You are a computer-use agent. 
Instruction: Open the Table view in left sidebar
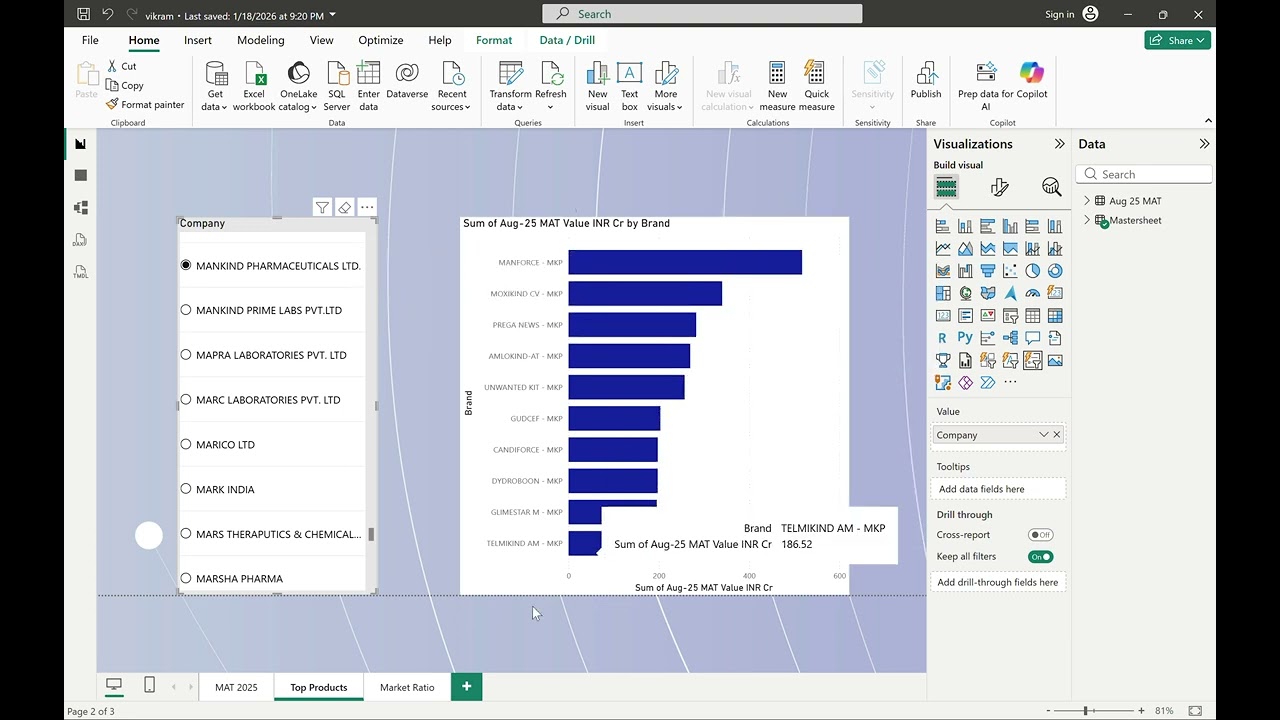click(x=81, y=176)
